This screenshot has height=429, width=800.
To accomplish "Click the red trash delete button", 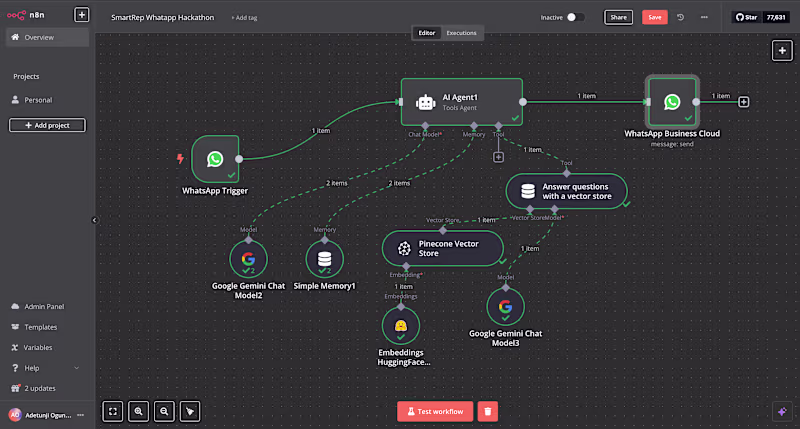I will (x=488, y=411).
